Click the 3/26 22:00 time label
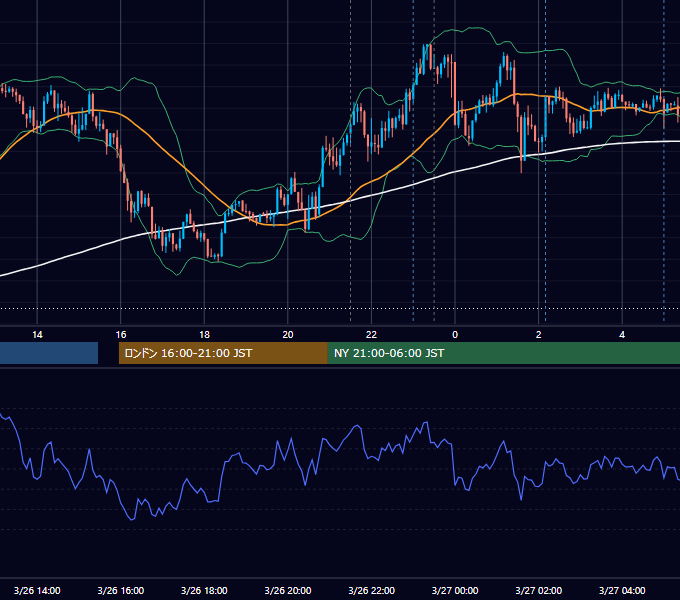 [372, 590]
